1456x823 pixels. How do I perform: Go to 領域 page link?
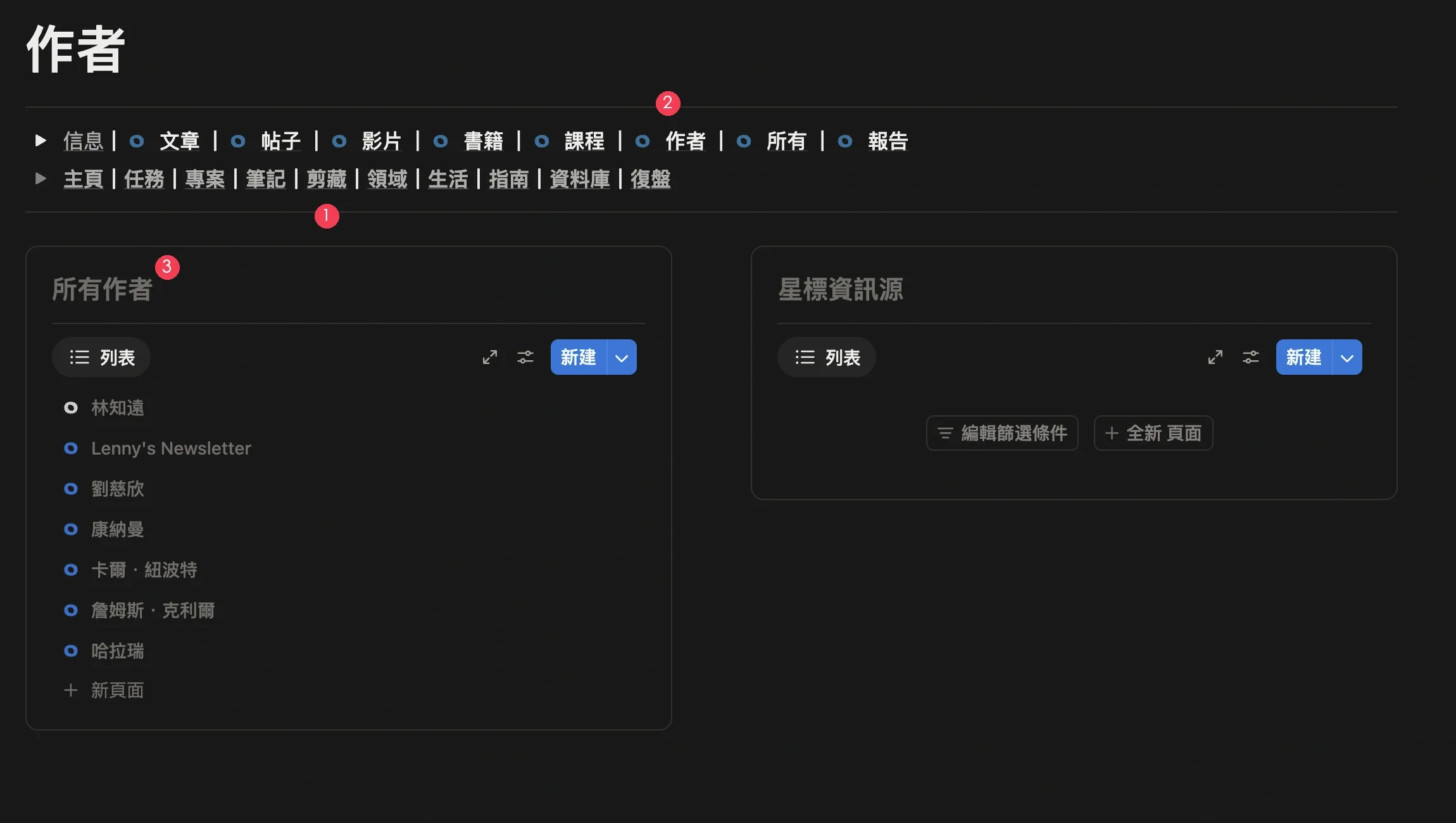[x=387, y=179]
